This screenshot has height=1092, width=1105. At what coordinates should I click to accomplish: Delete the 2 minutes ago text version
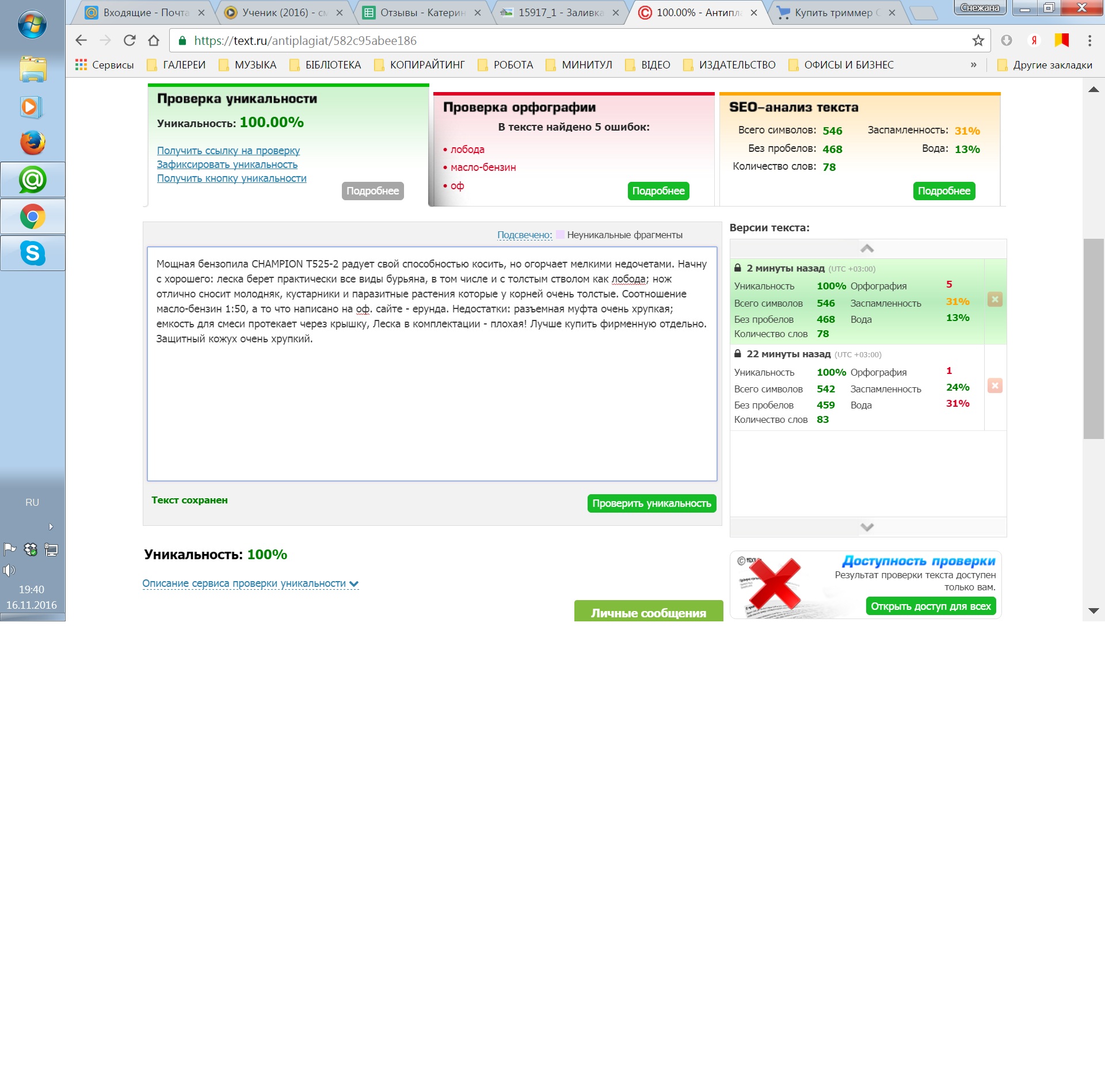(x=995, y=299)
